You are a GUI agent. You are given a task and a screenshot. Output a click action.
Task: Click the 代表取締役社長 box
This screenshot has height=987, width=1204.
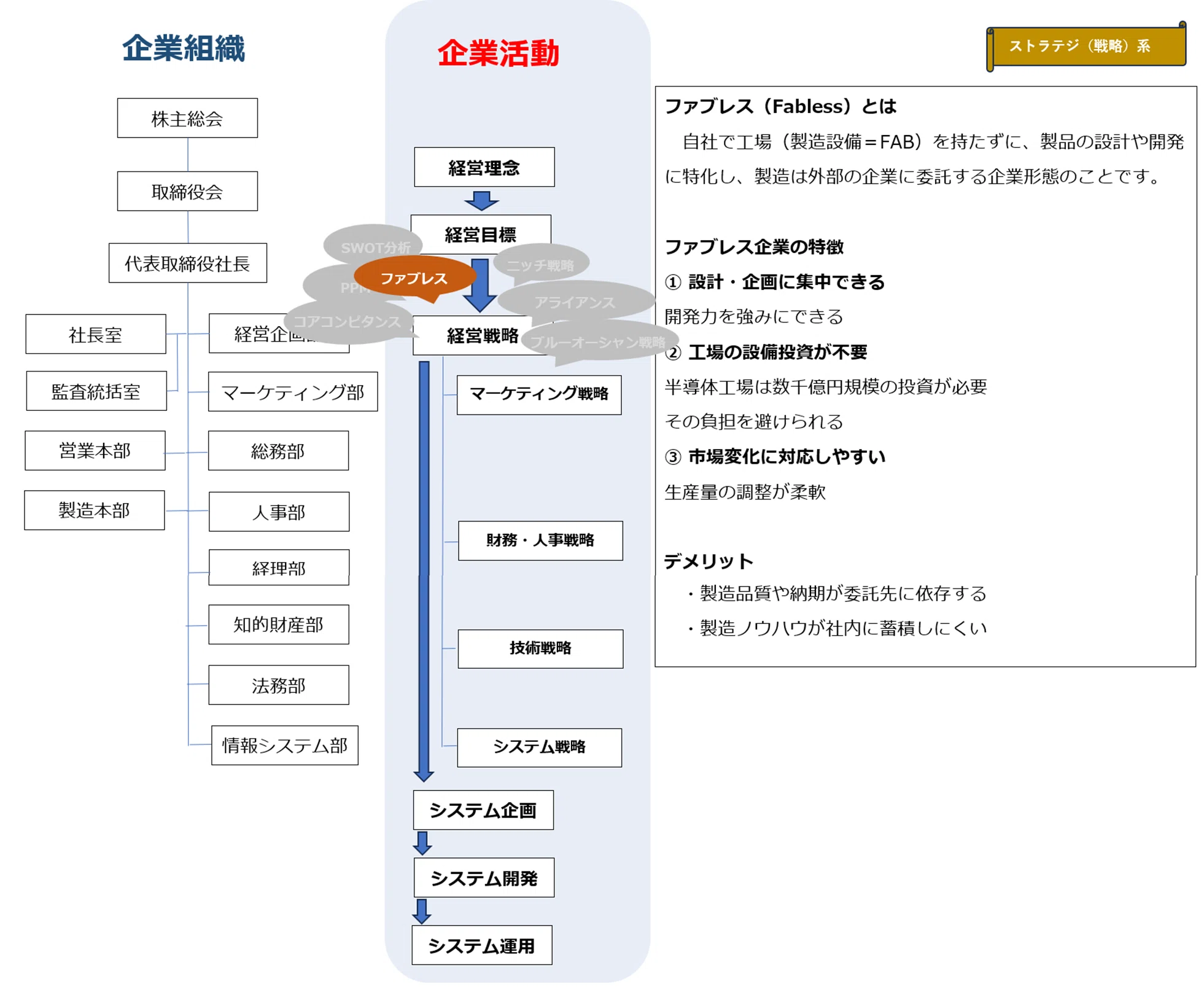pos(188,263)
